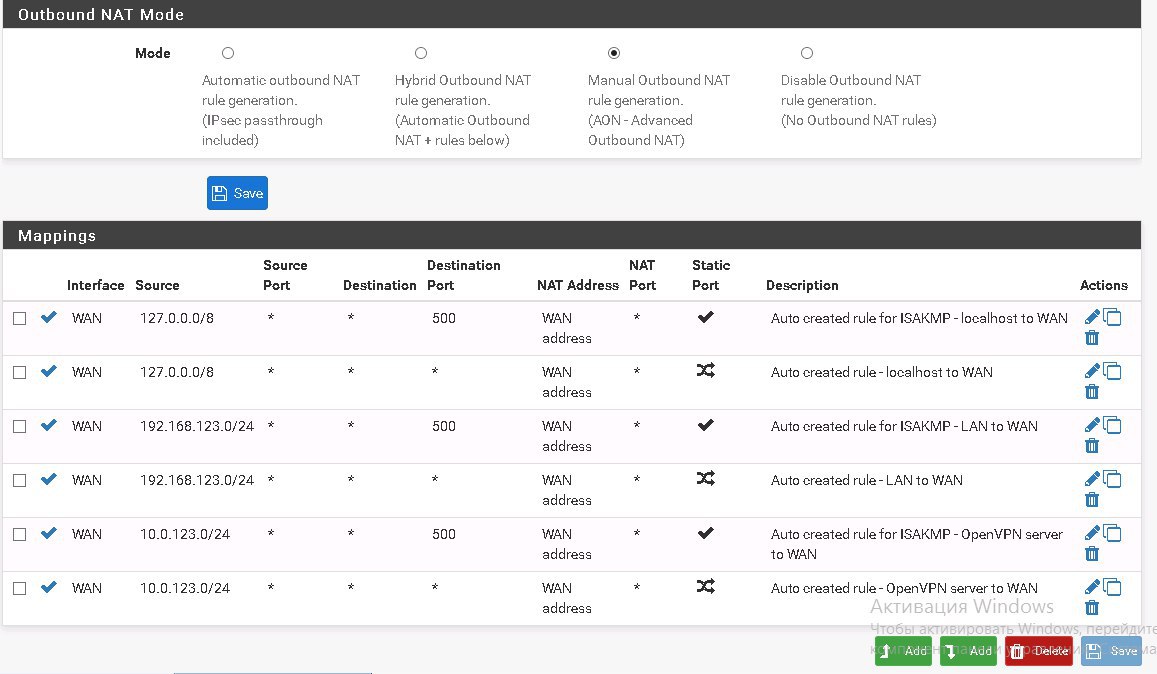Image resolution: width=1157 pixels, height=674 pixels.
Task: Edit the 'localhost to WAN' rule
Action: (1092, 371)
